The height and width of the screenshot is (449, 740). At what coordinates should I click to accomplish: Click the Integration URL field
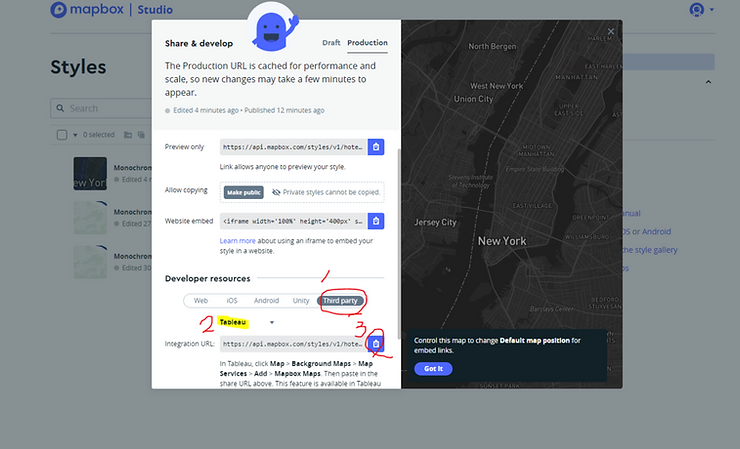pyautogui.click(x=293, y=344)
